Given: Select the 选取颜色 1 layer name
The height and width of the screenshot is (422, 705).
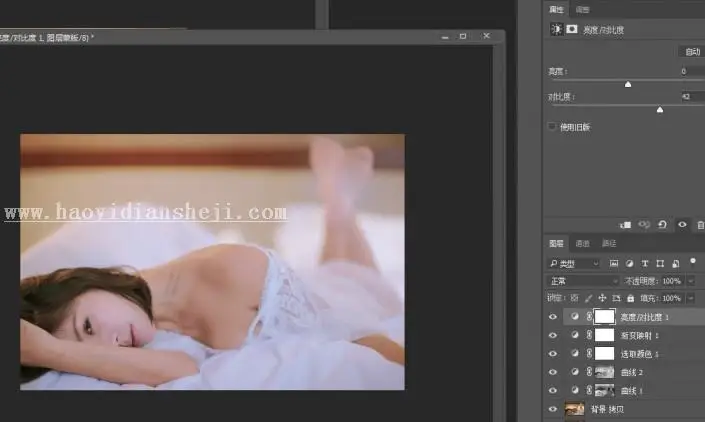Looking at the screenshot, I should tap(639, 354).
